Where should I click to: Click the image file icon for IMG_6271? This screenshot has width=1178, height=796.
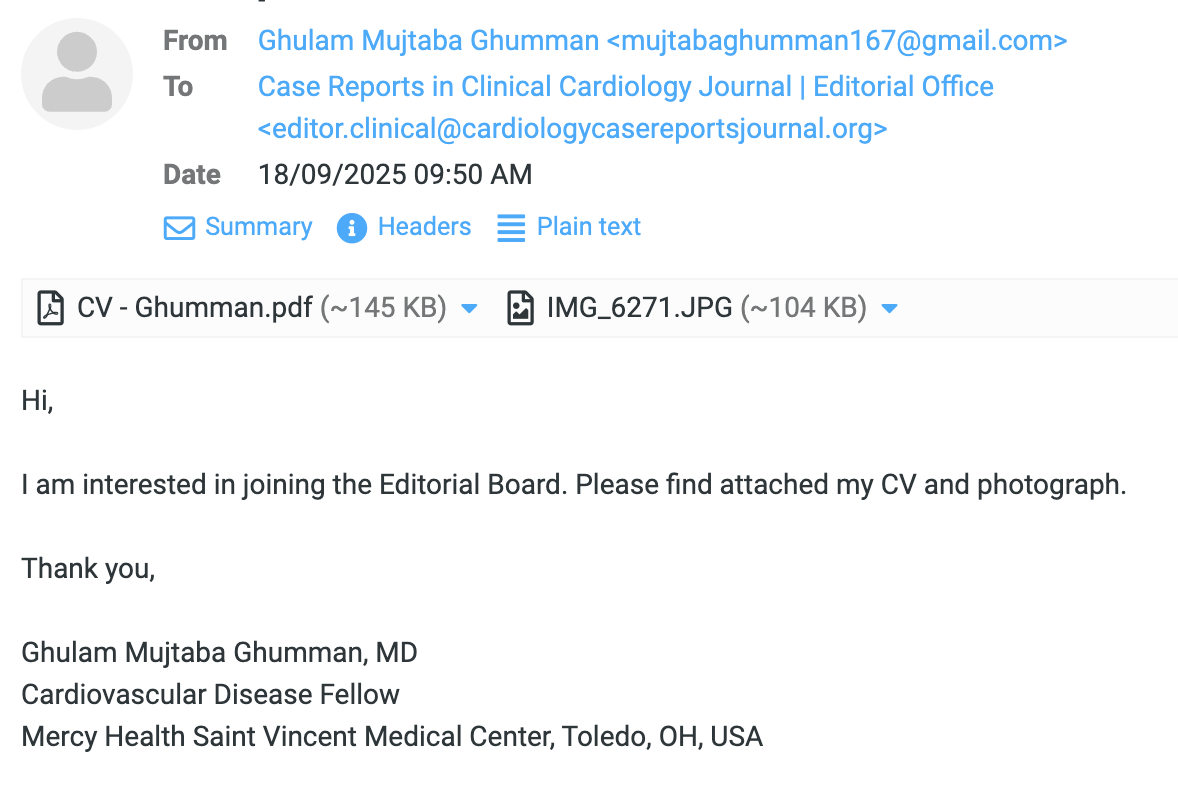point(520,308)
